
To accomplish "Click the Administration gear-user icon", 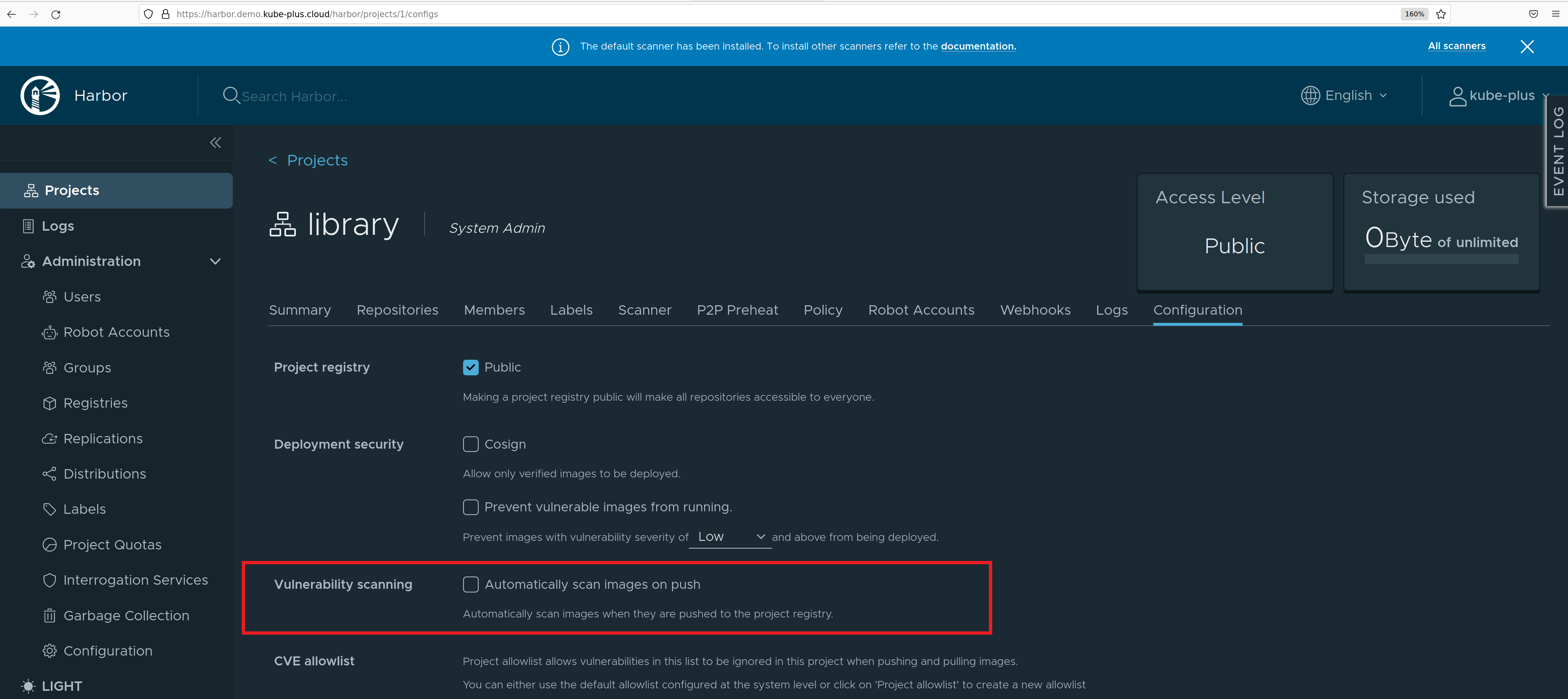I will (x=28, y=261).
